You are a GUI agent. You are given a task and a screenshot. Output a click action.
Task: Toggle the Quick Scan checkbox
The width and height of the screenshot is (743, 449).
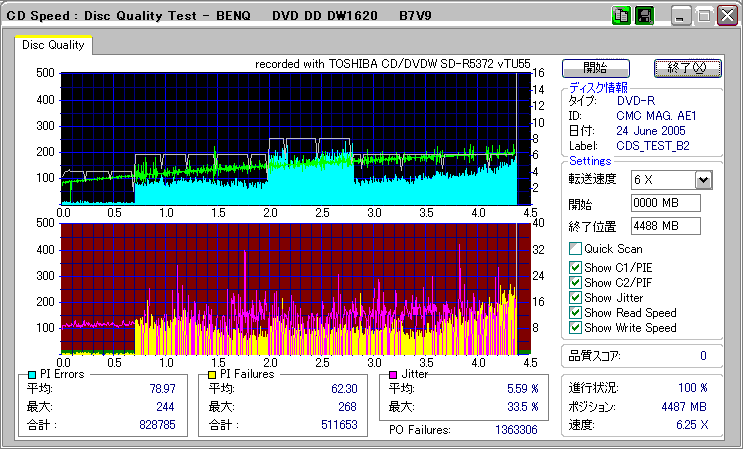[575, 249]
